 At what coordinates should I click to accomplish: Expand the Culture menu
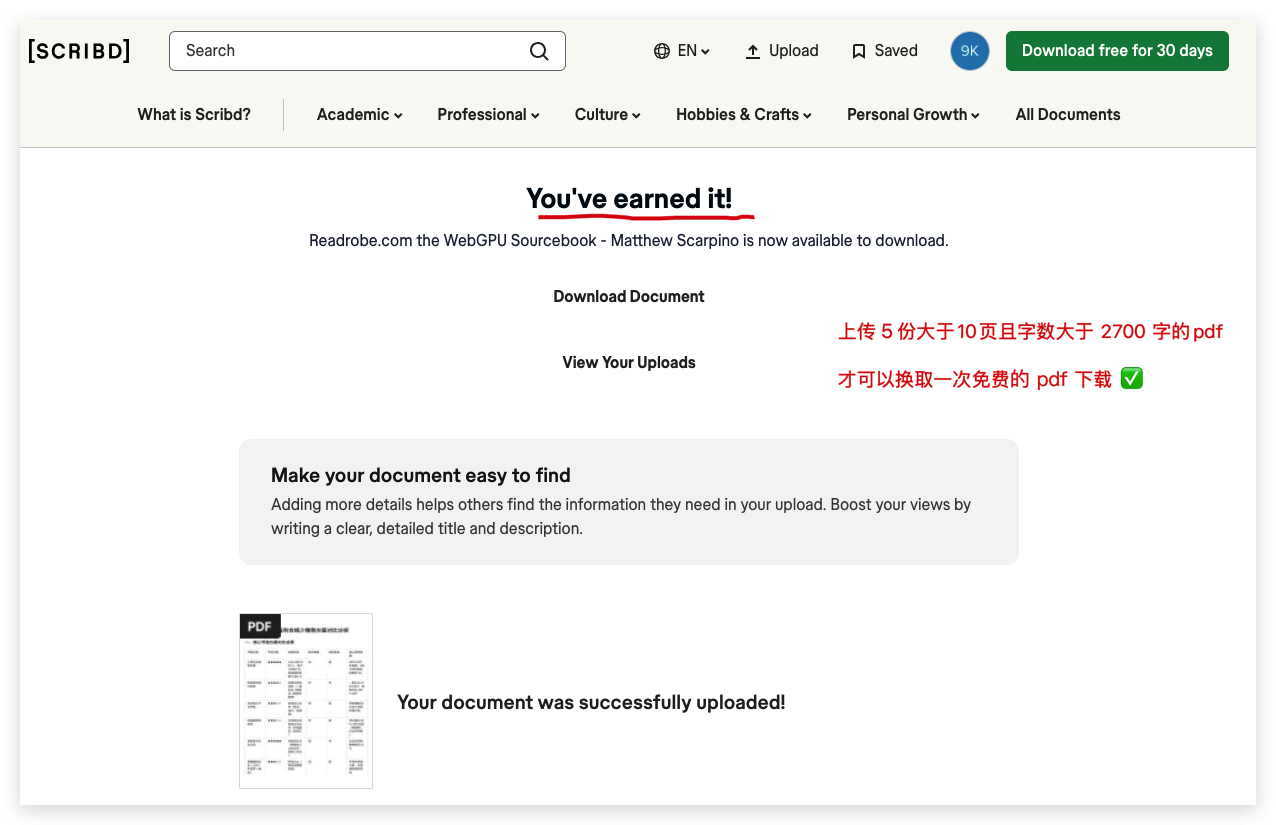[x=608, y=115]
